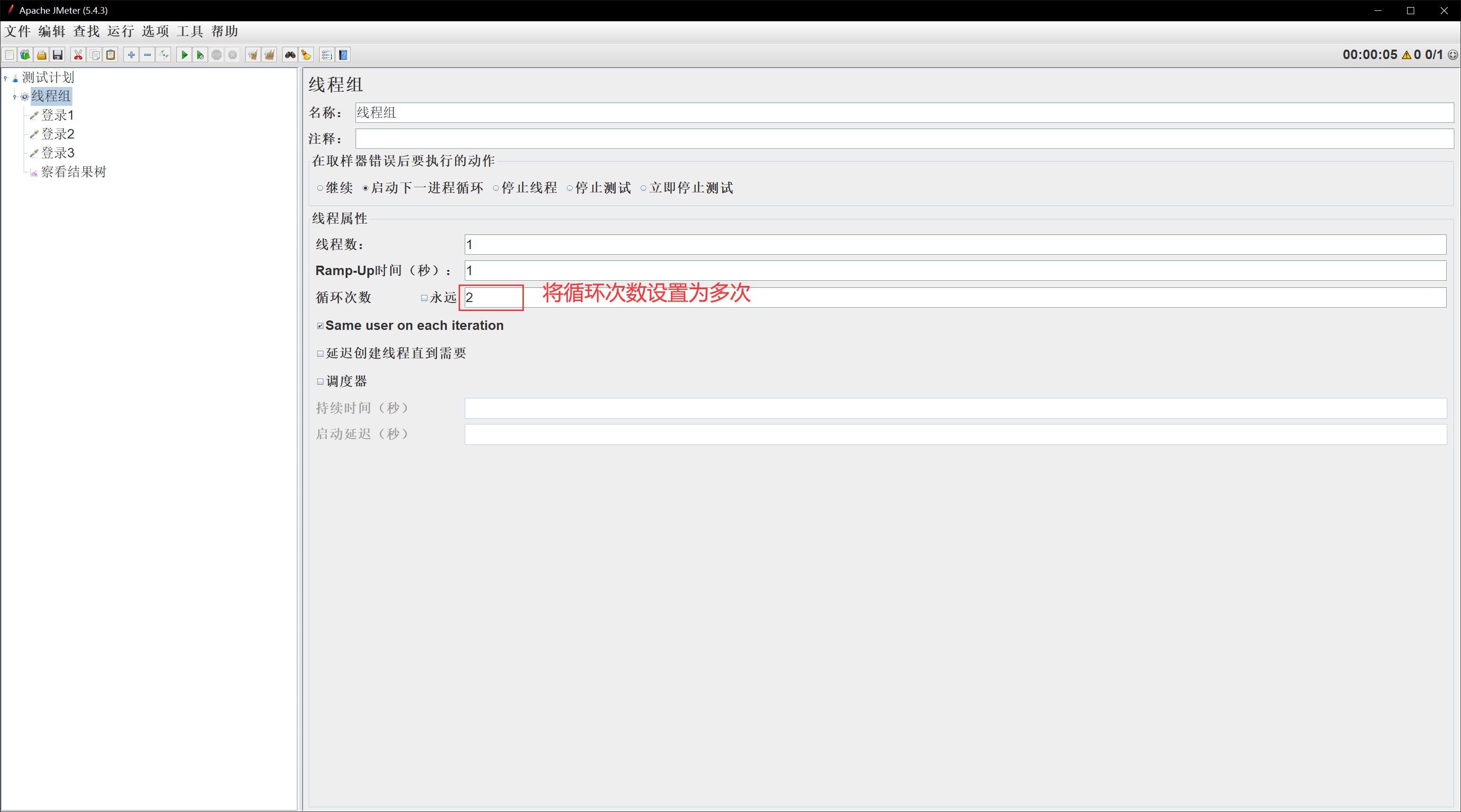Click the green Start test icon
1461x812 pixels.
pyautogui.click(x=184, y=55)
